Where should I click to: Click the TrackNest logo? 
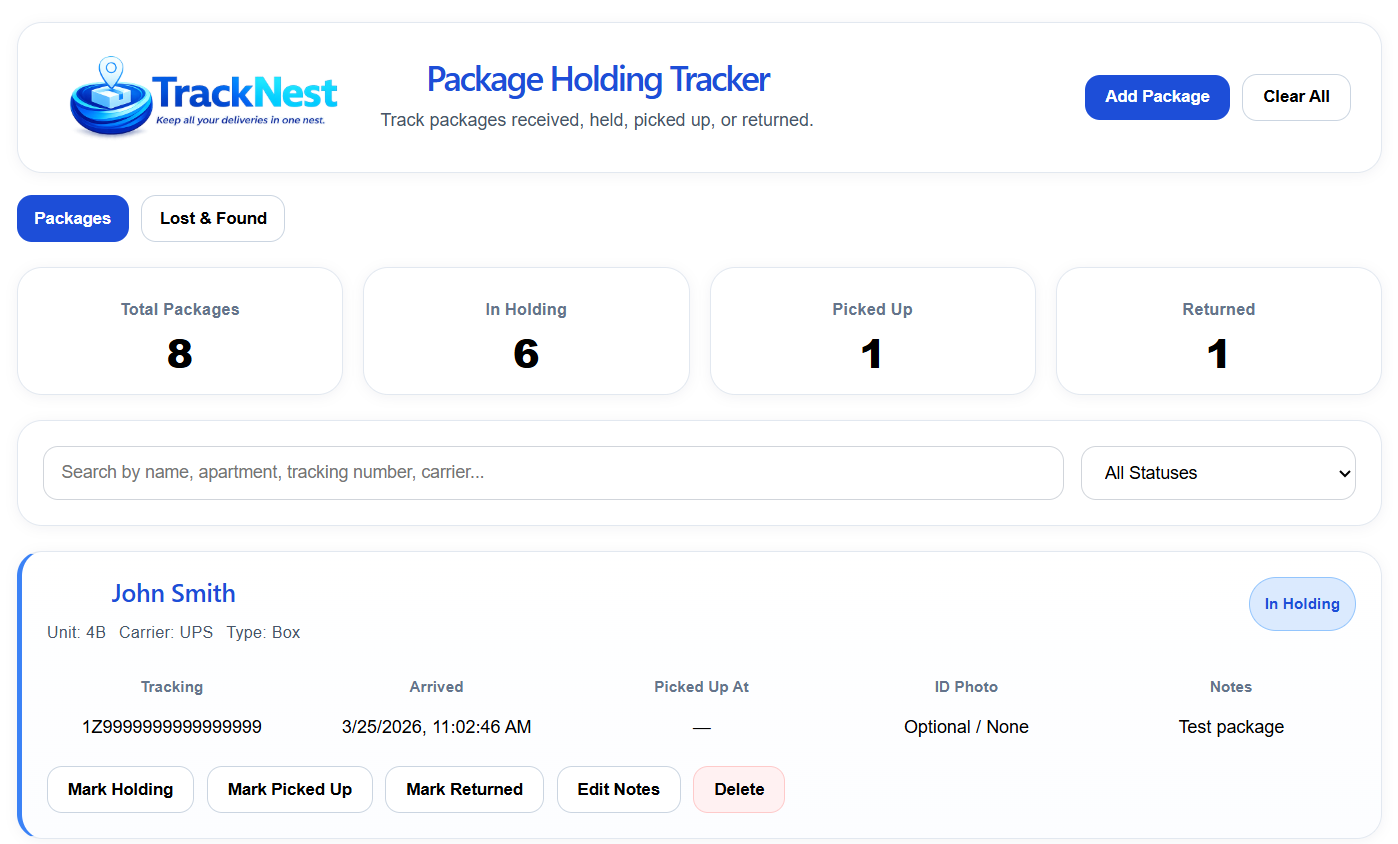204,96
